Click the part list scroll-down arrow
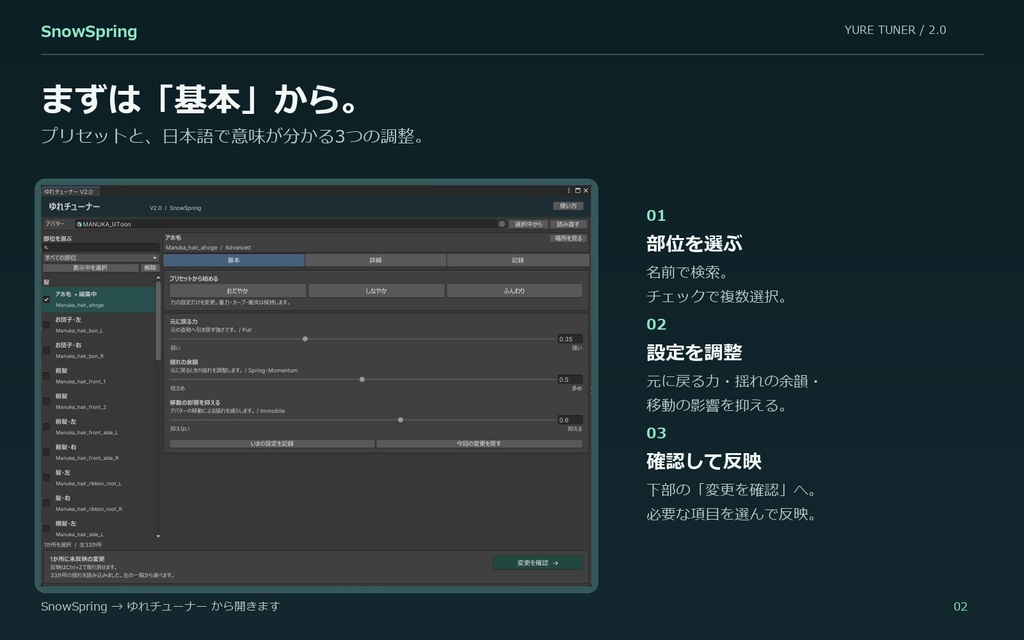Screen dimensions: 1024x640 coord(158,536)
